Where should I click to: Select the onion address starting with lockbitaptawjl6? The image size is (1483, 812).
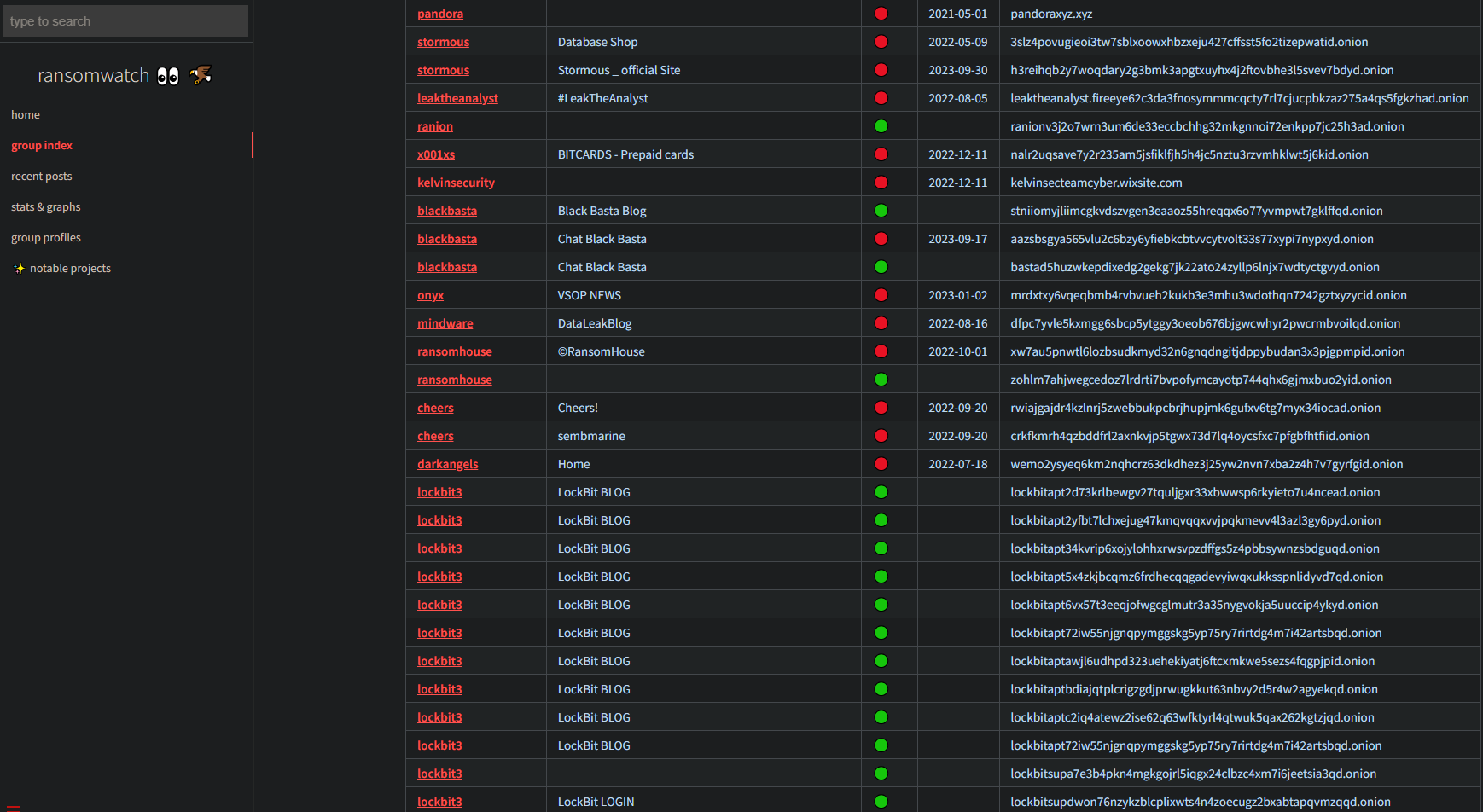pyautogui.click(x=1193, y=661)
